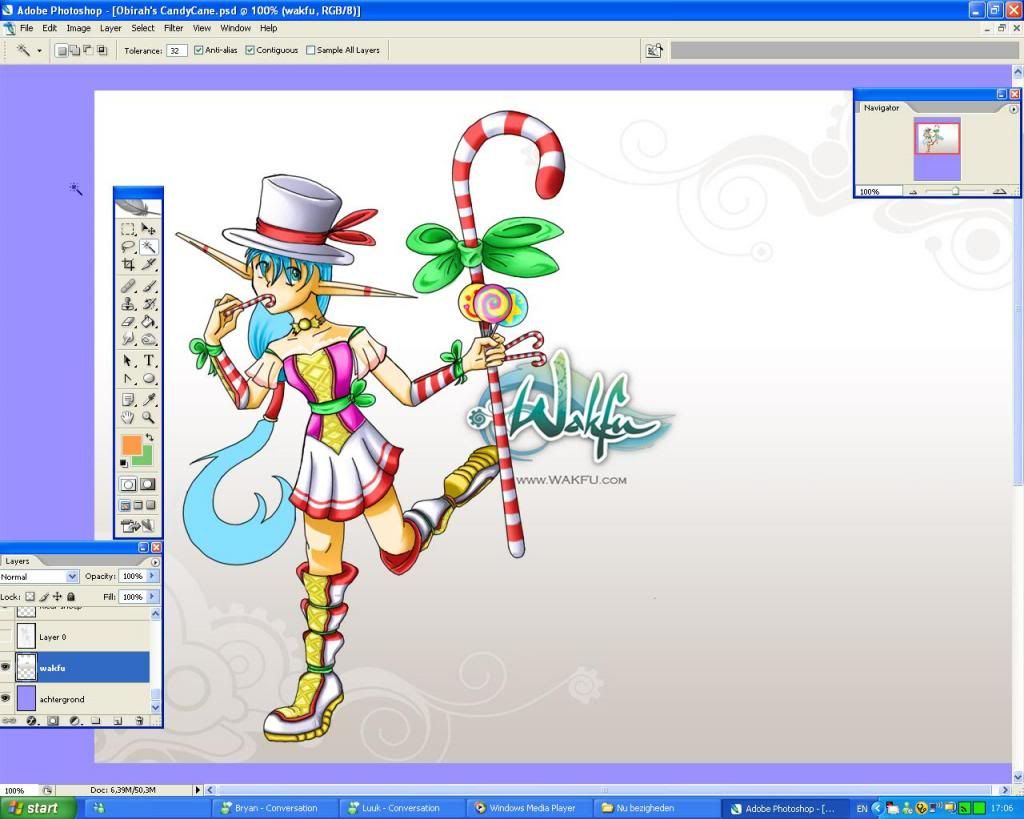Viewport: 1024px width, 819px height.
Task: Open the File menu
Action: coord(27,28)
